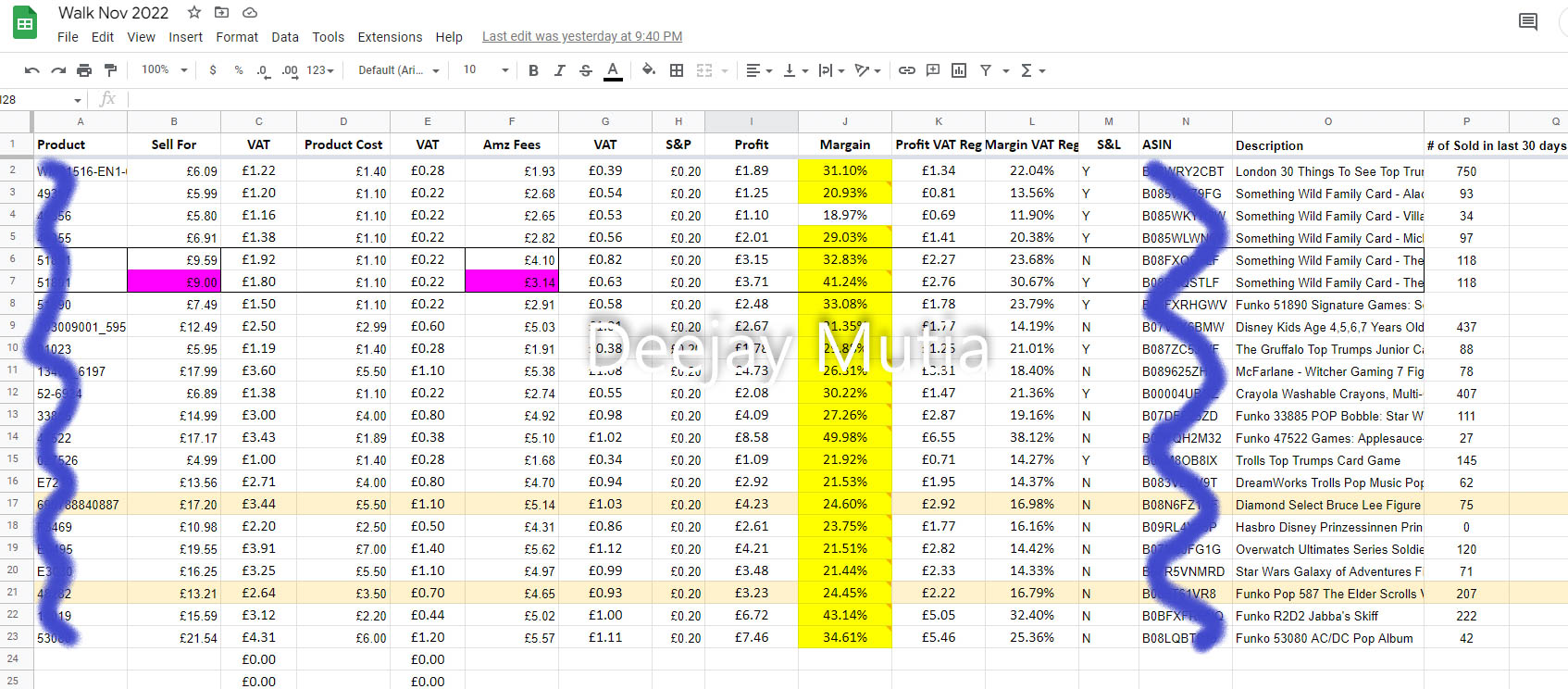
Task: Open vertical align options
Action: (795, 70)
